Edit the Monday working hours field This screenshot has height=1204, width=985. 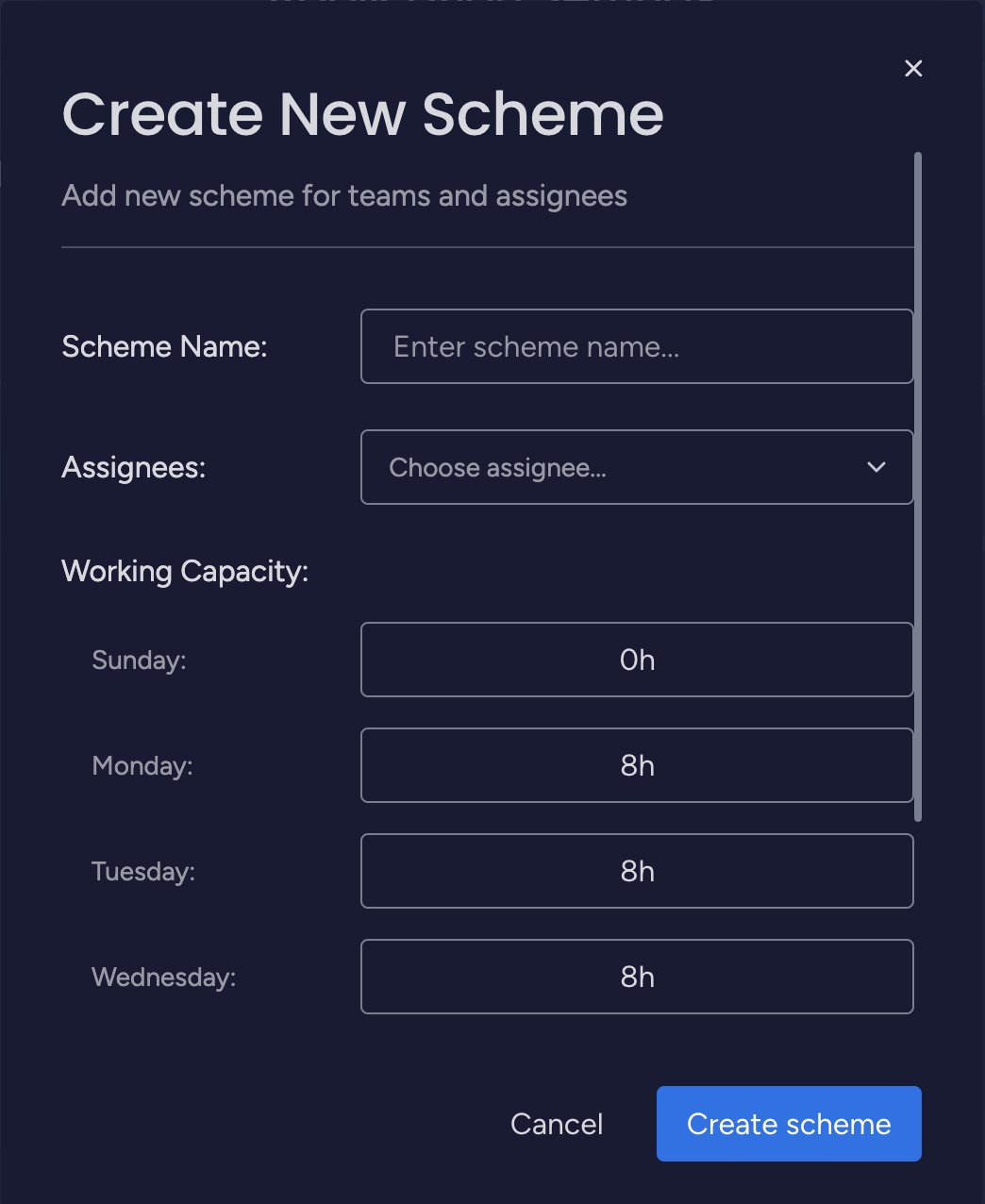637,765
